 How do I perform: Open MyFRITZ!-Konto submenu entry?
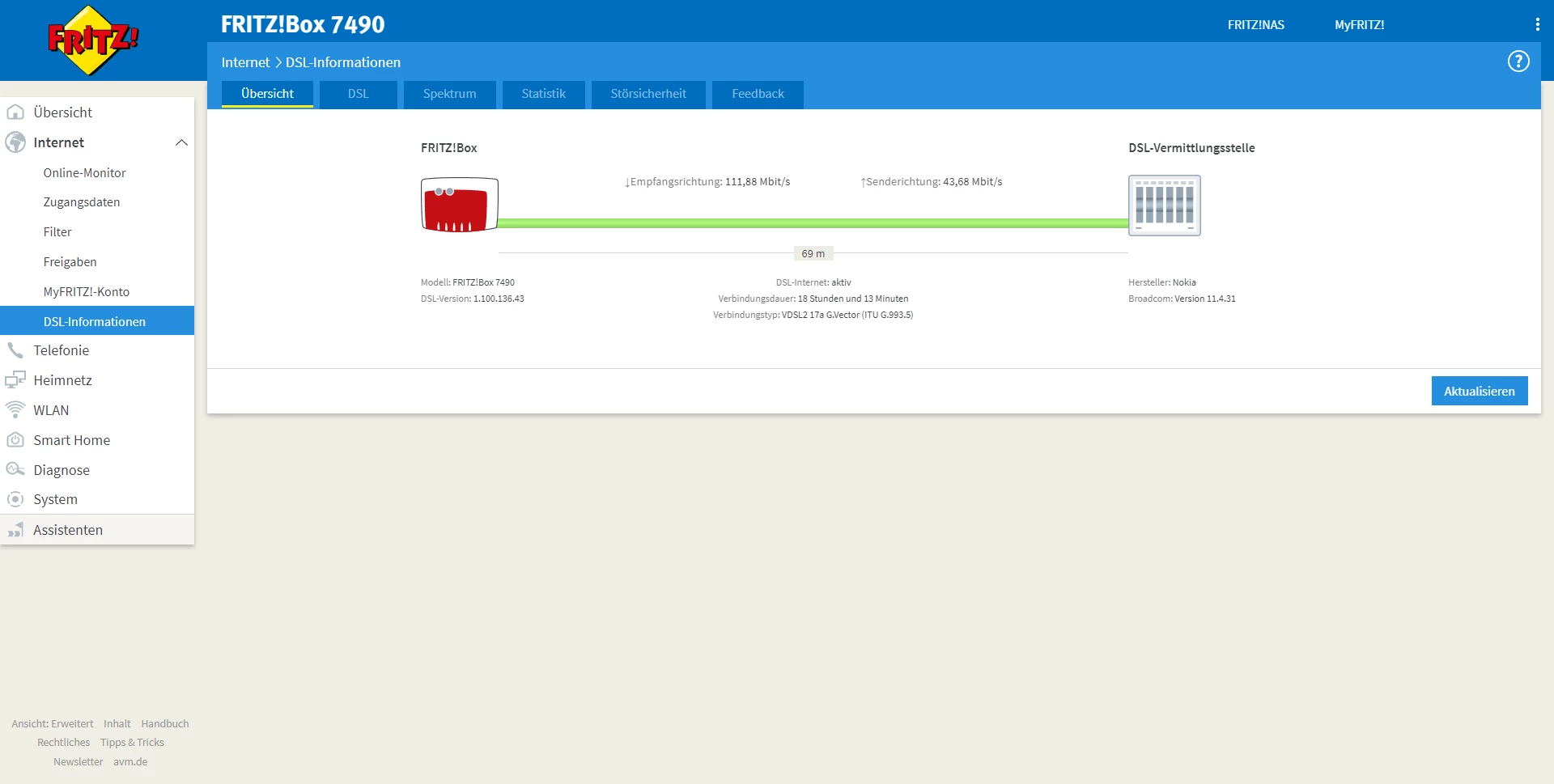tap(97, 292)
